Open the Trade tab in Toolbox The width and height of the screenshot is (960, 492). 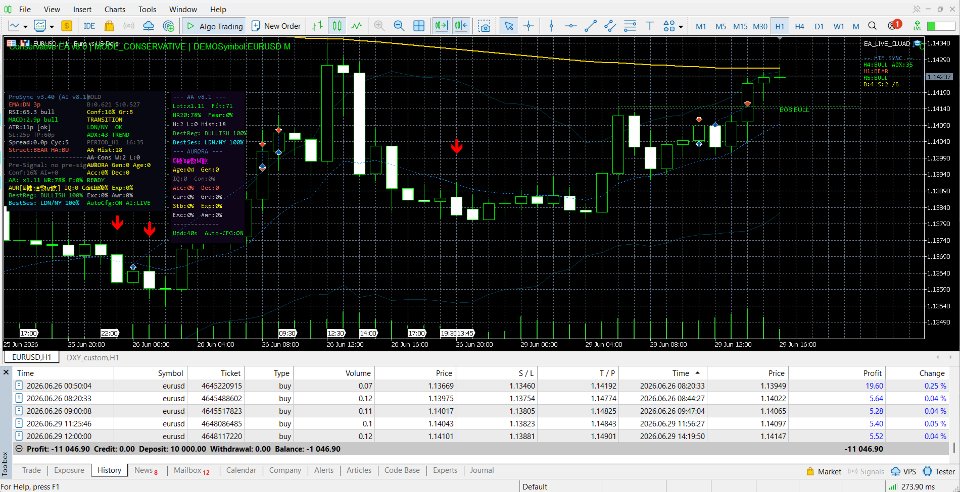[x=32, y=471]
